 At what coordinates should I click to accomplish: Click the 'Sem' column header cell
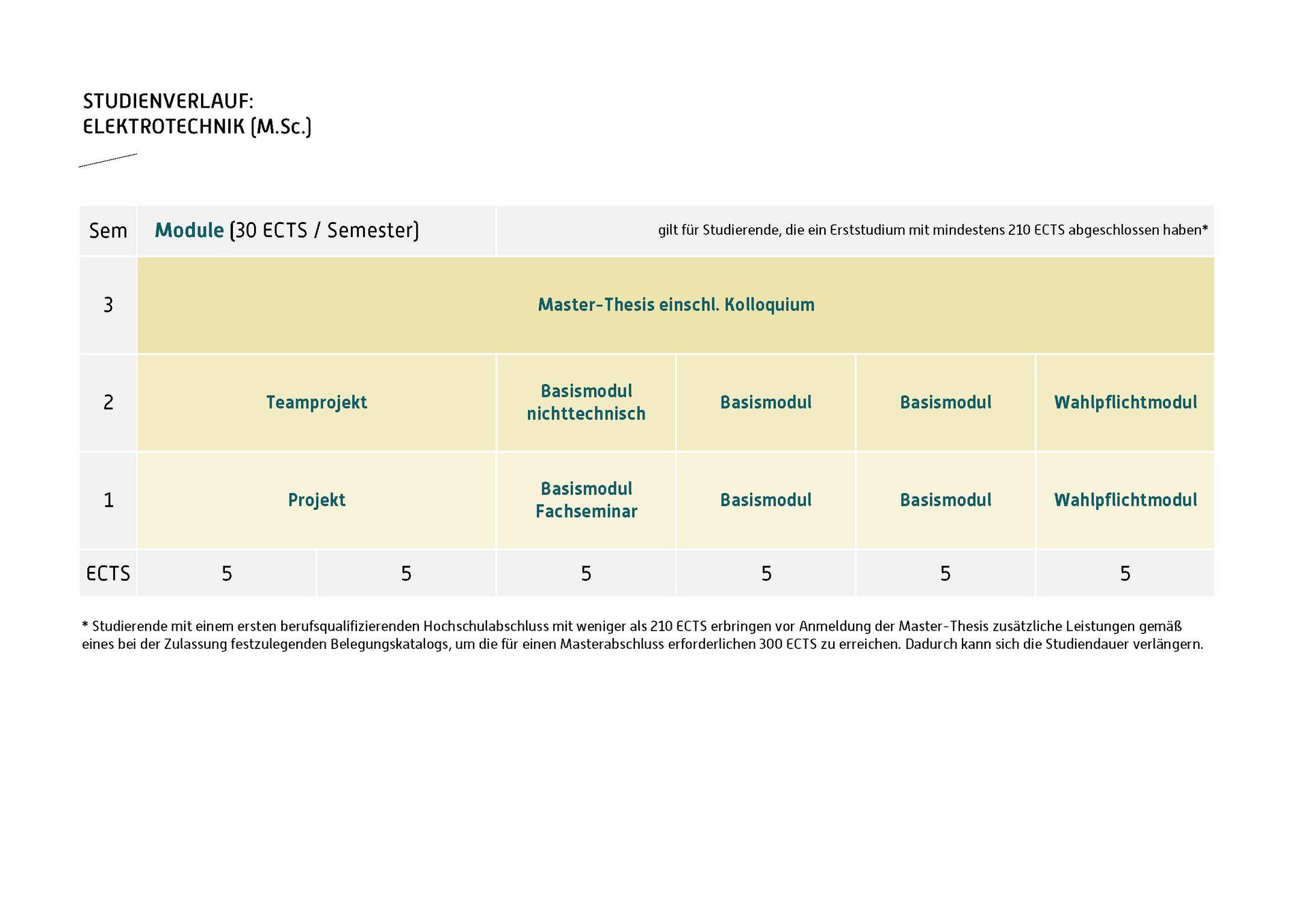[108, 231]
